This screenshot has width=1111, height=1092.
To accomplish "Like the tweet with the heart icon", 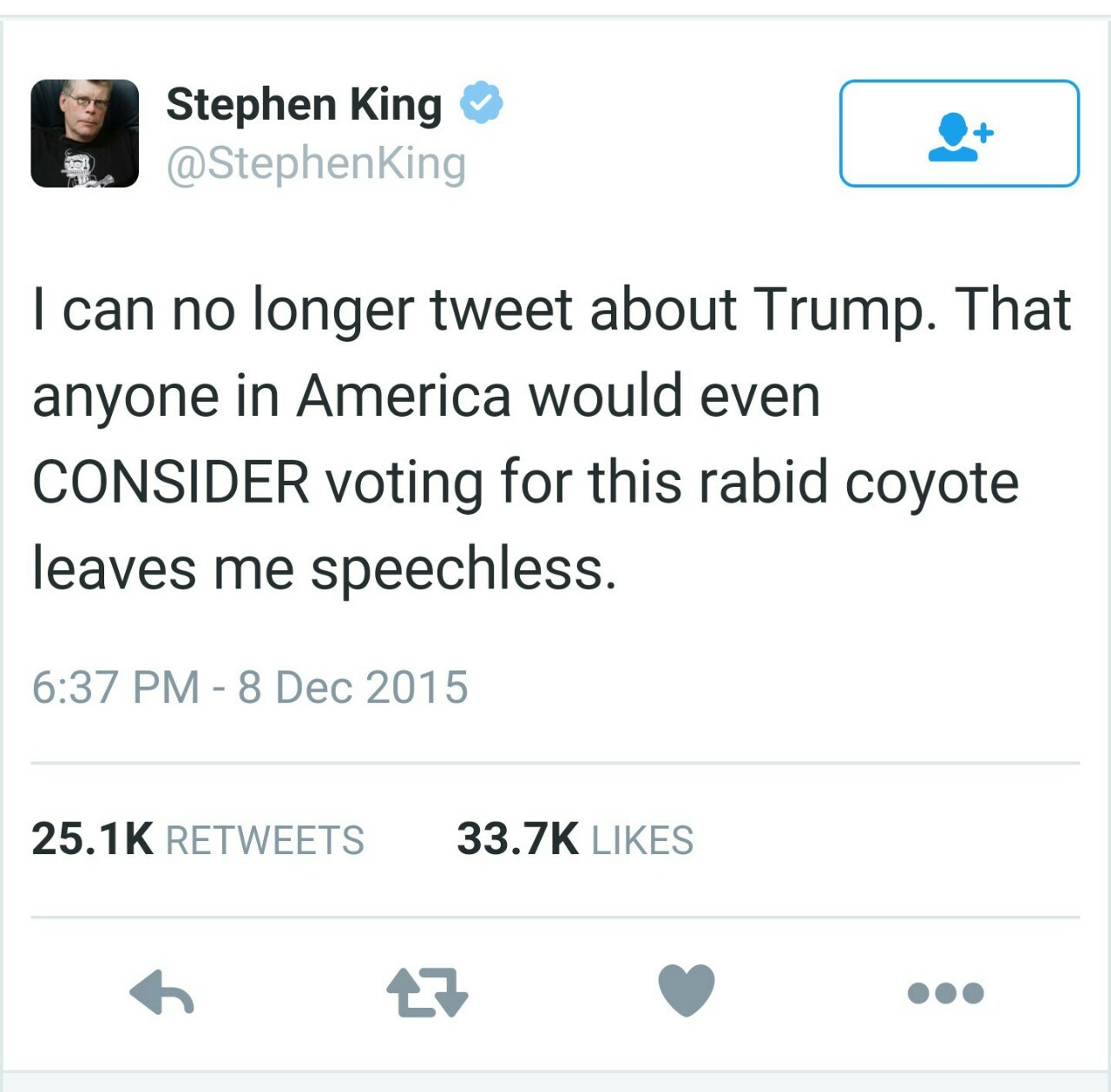I will [x=686, y=990].
